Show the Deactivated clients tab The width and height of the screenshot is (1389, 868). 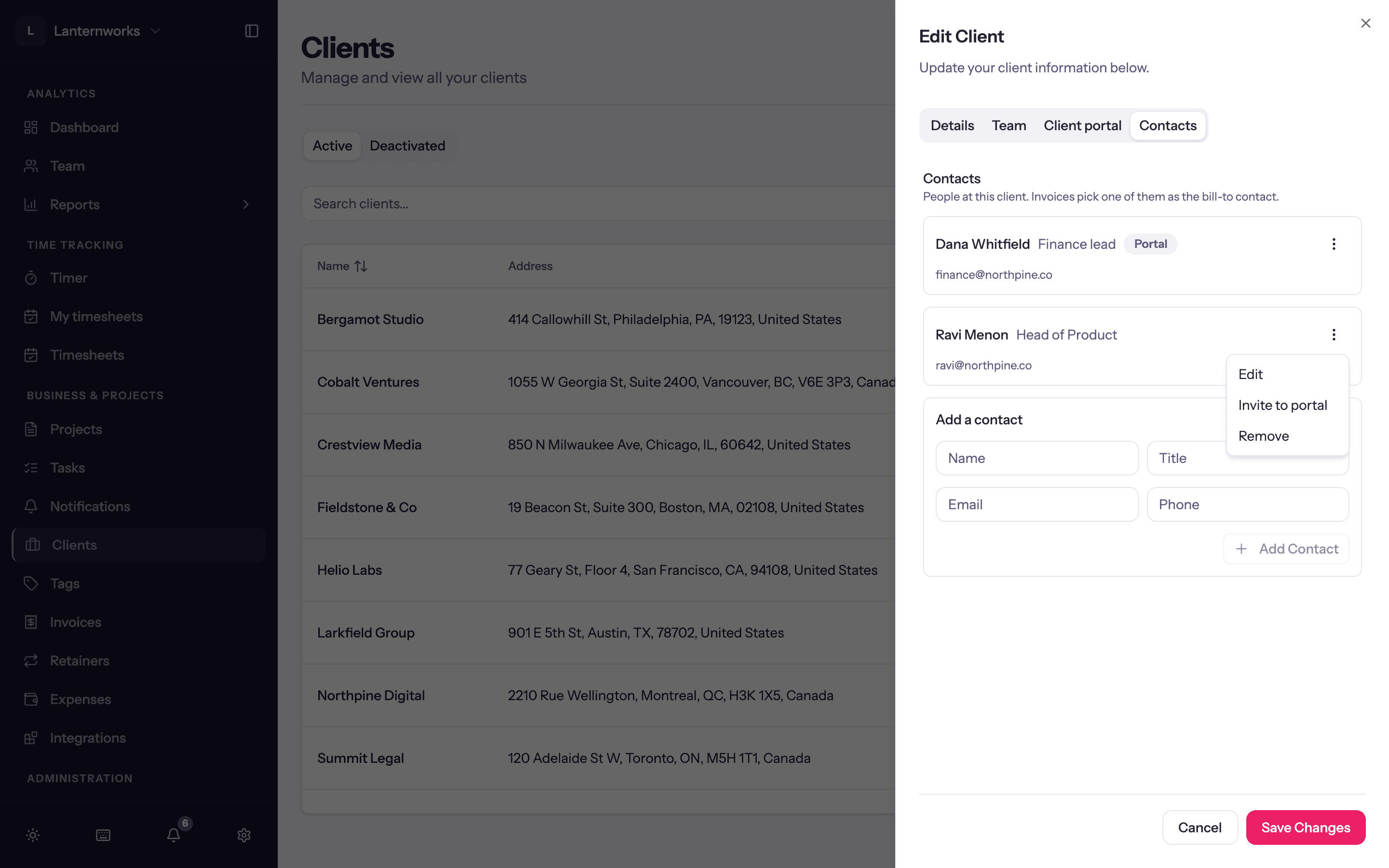[407, 146]
